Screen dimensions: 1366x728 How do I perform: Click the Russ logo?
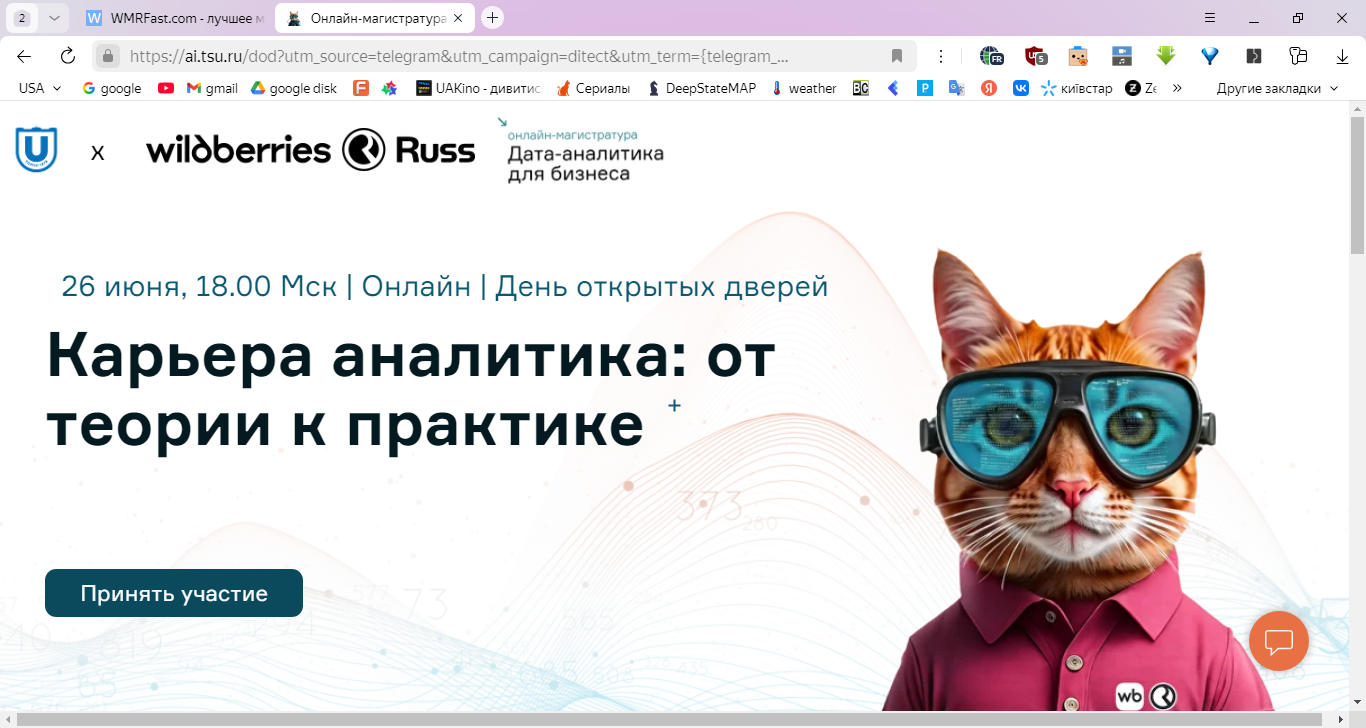pos(408,150)
